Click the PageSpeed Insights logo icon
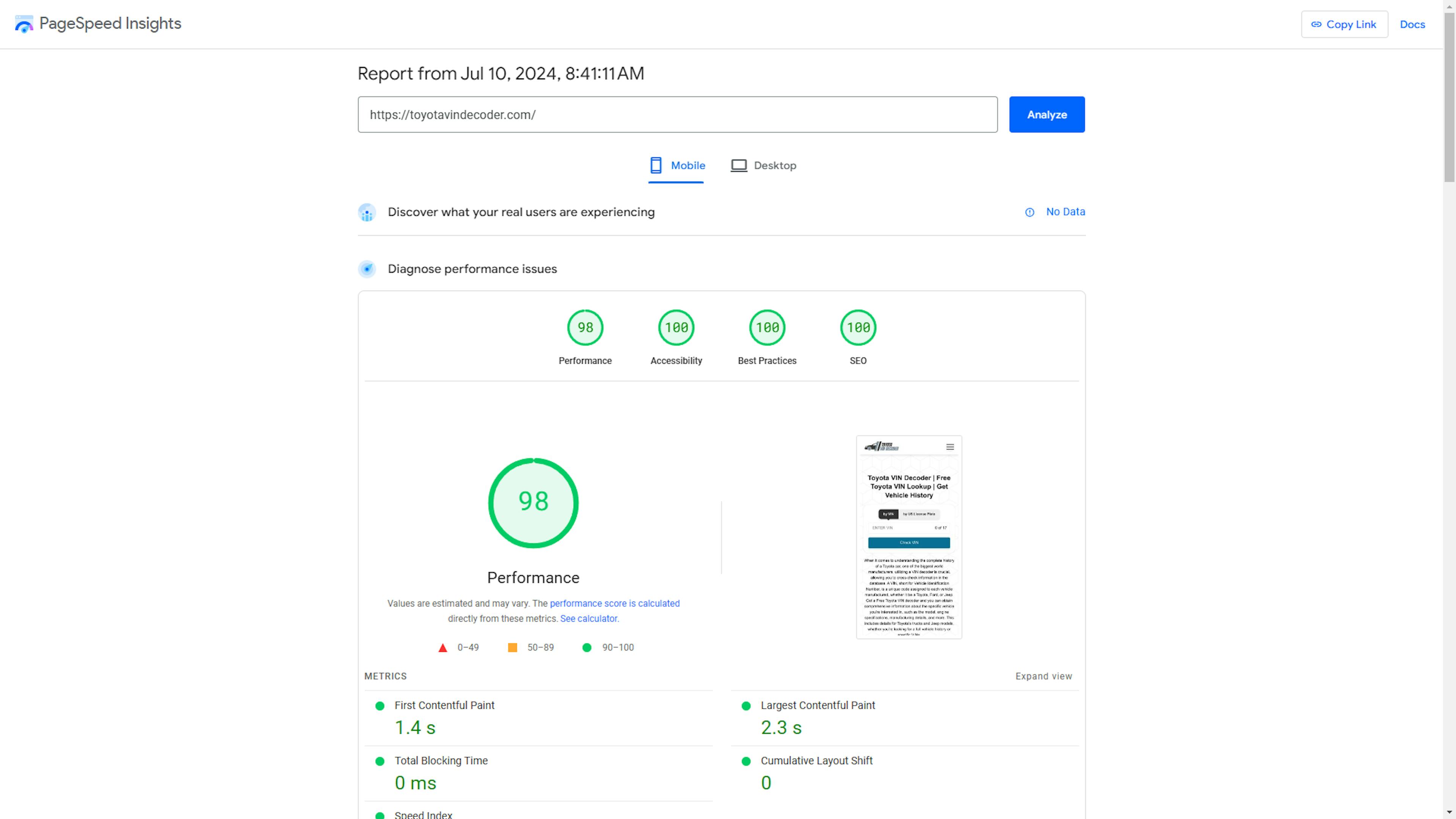 24,24
